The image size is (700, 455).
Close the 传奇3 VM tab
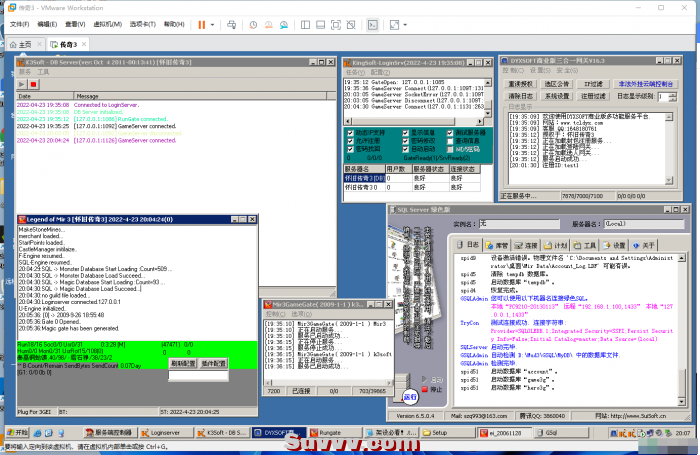point(84,44)
